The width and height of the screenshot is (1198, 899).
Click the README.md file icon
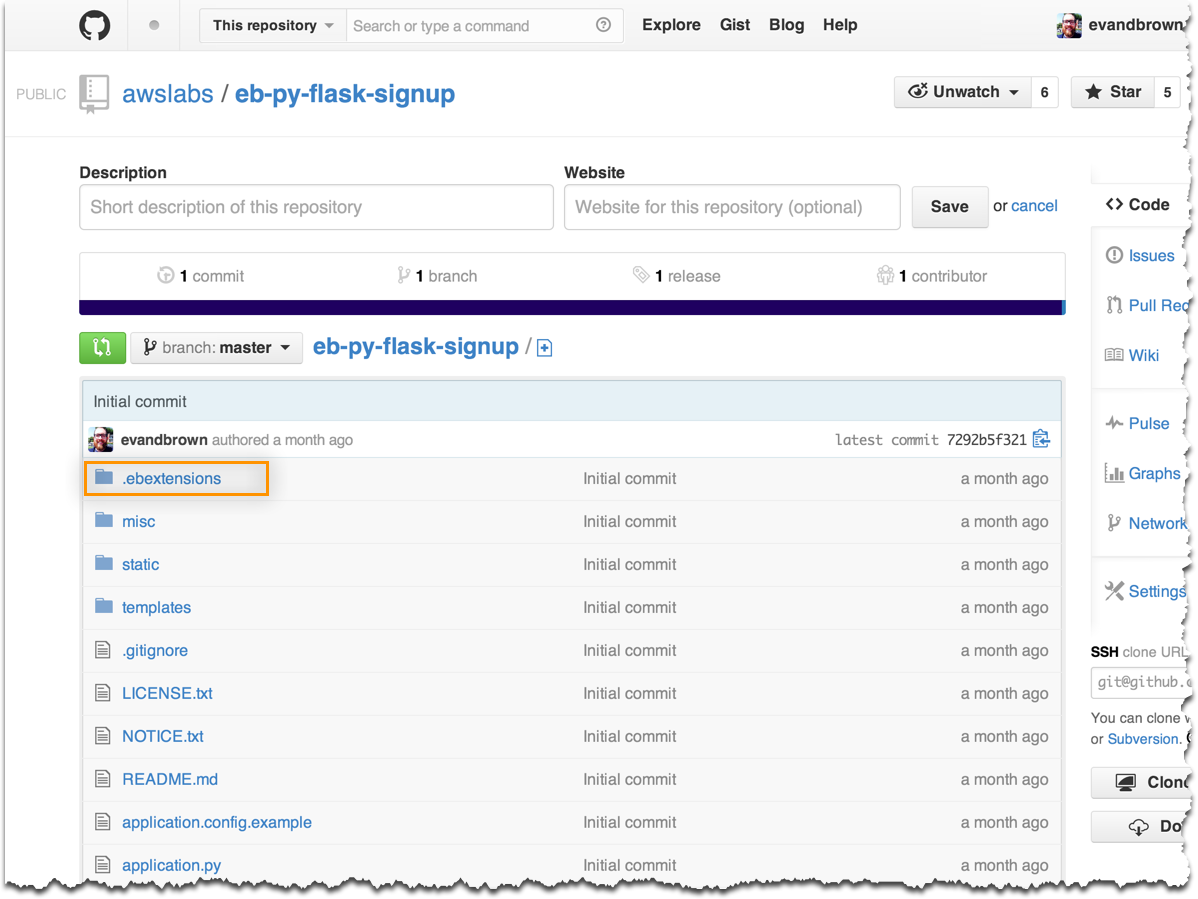(x=102, y=779)
